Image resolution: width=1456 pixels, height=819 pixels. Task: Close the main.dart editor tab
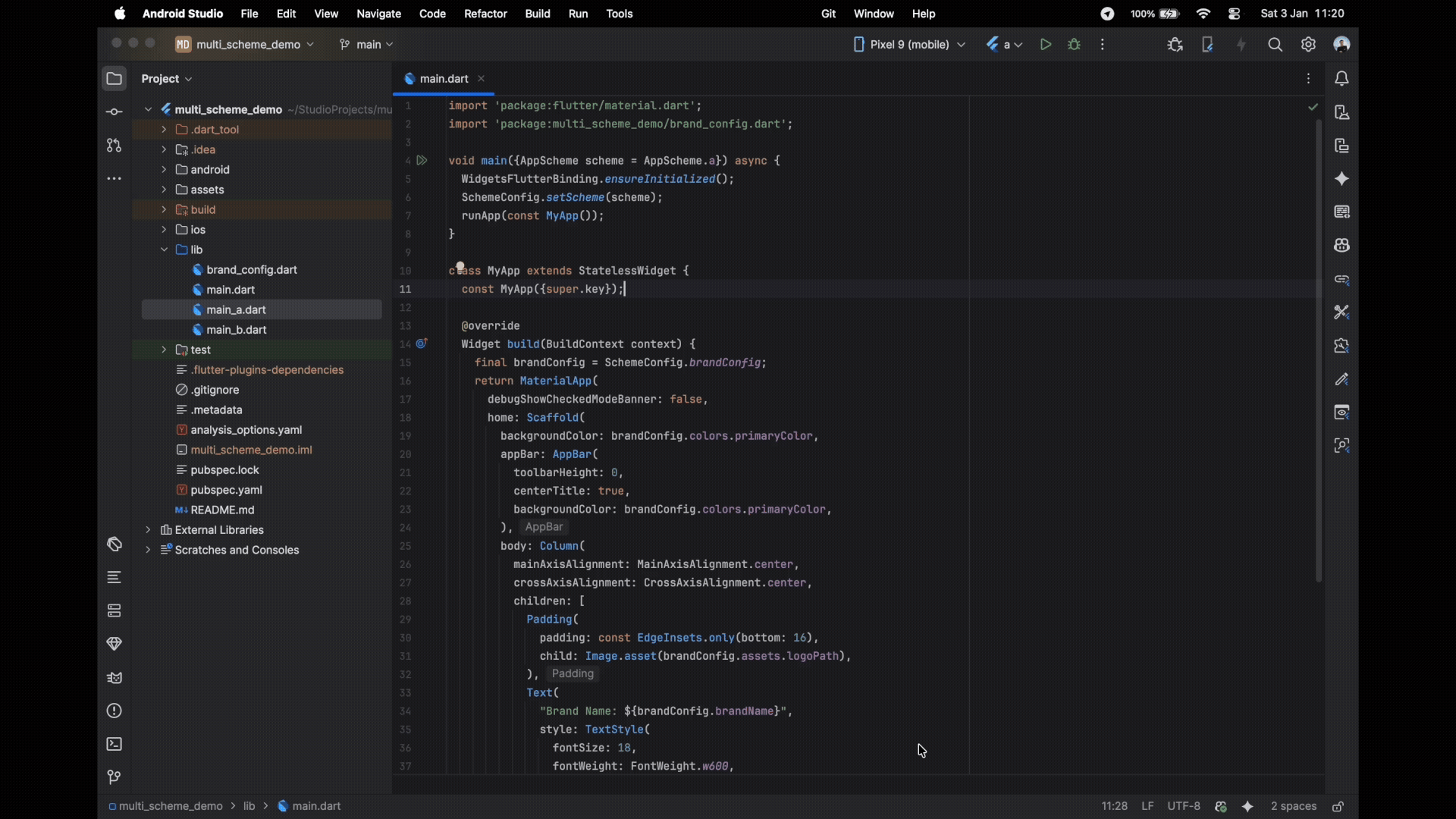(x=482, y=79)
